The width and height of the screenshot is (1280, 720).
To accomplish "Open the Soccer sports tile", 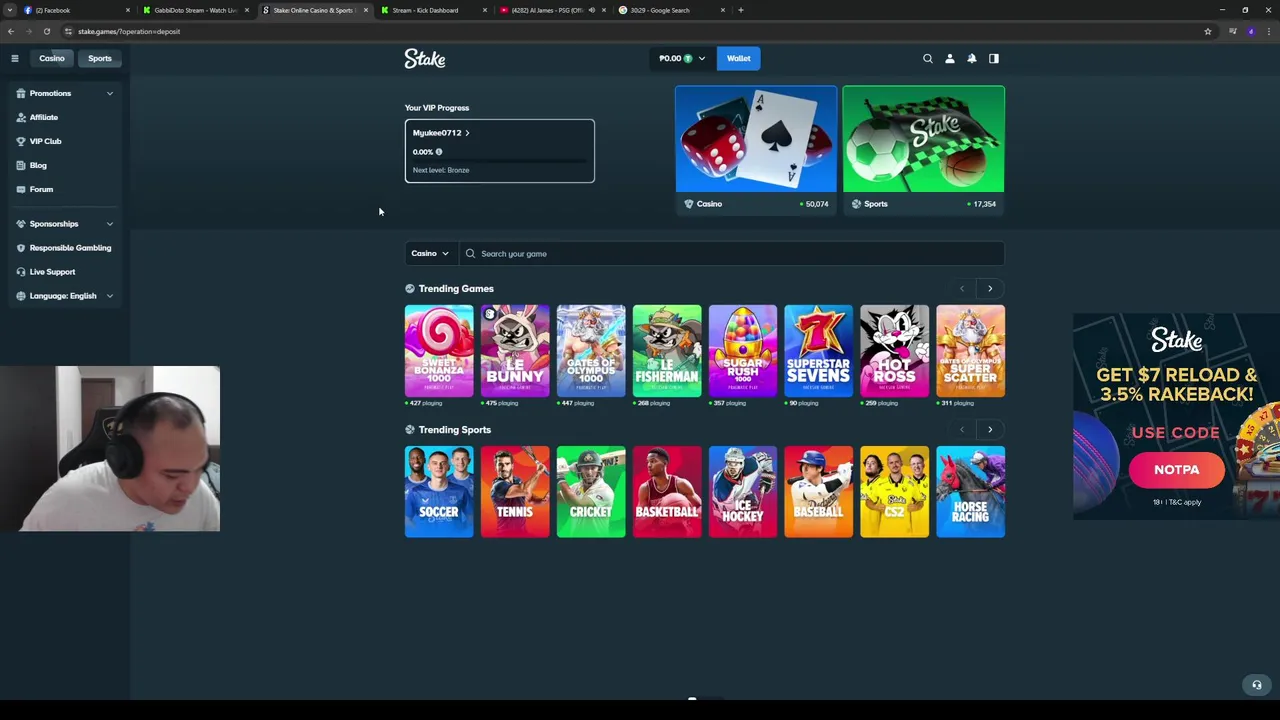I will (439, 492).
